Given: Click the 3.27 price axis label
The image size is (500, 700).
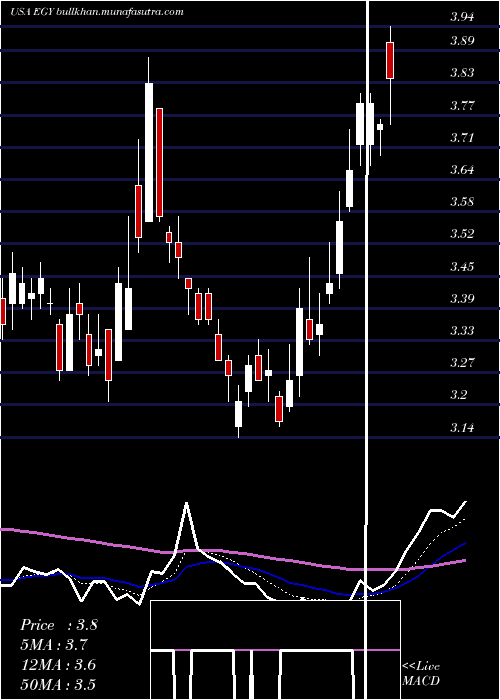Looking at the screenshot, I should [462, 362].
